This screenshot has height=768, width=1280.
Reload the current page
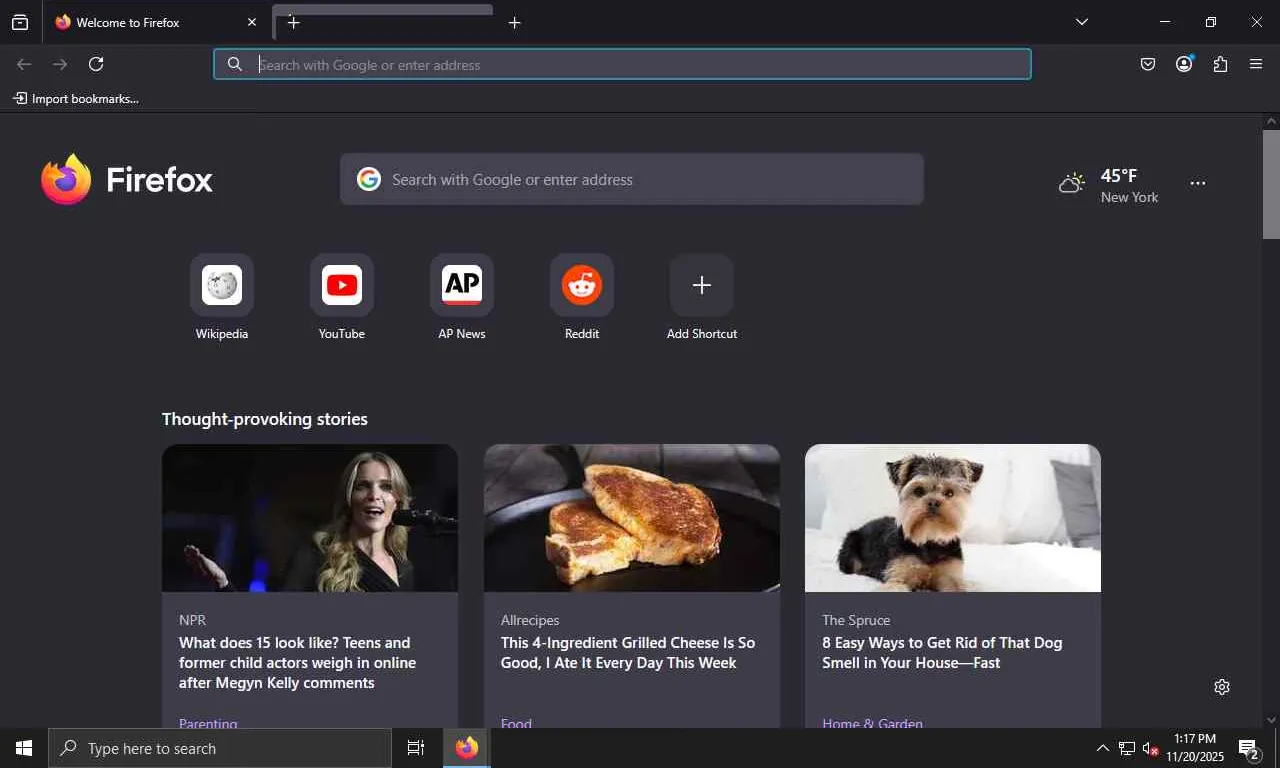(x=96, y=64)
